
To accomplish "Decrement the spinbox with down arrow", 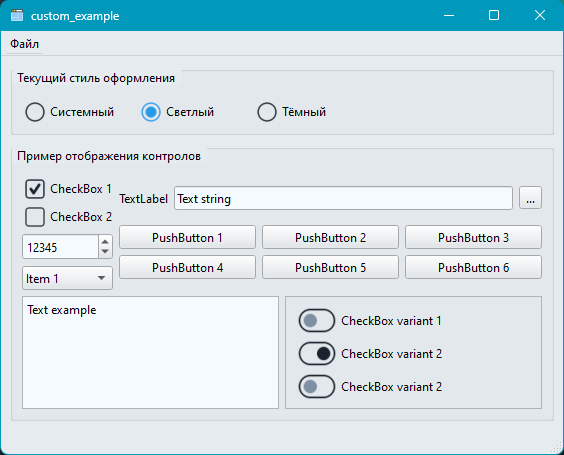I will click(105, 251).
